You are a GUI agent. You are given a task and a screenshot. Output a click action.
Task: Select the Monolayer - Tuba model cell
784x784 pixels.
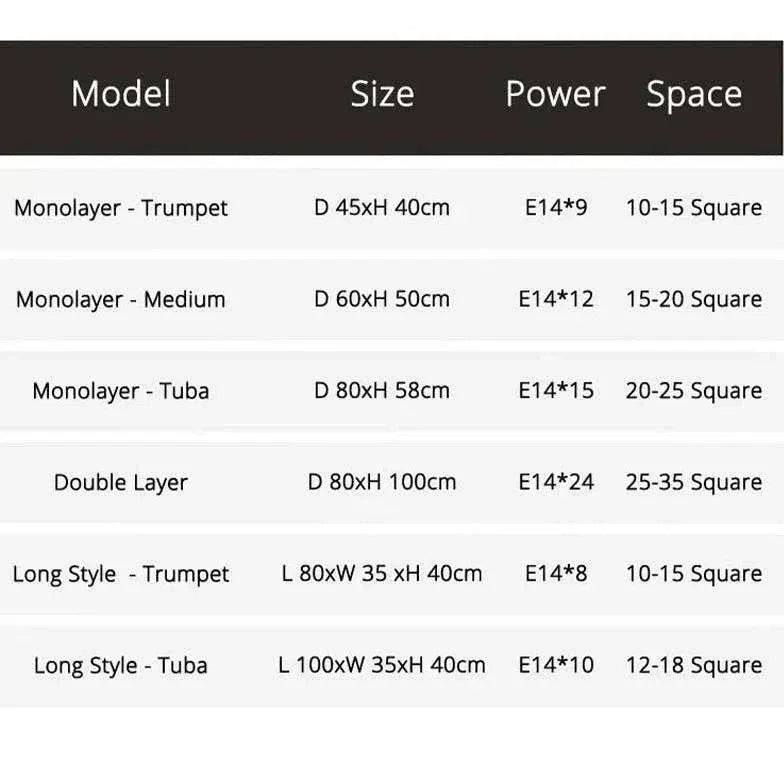pos(121,390)
